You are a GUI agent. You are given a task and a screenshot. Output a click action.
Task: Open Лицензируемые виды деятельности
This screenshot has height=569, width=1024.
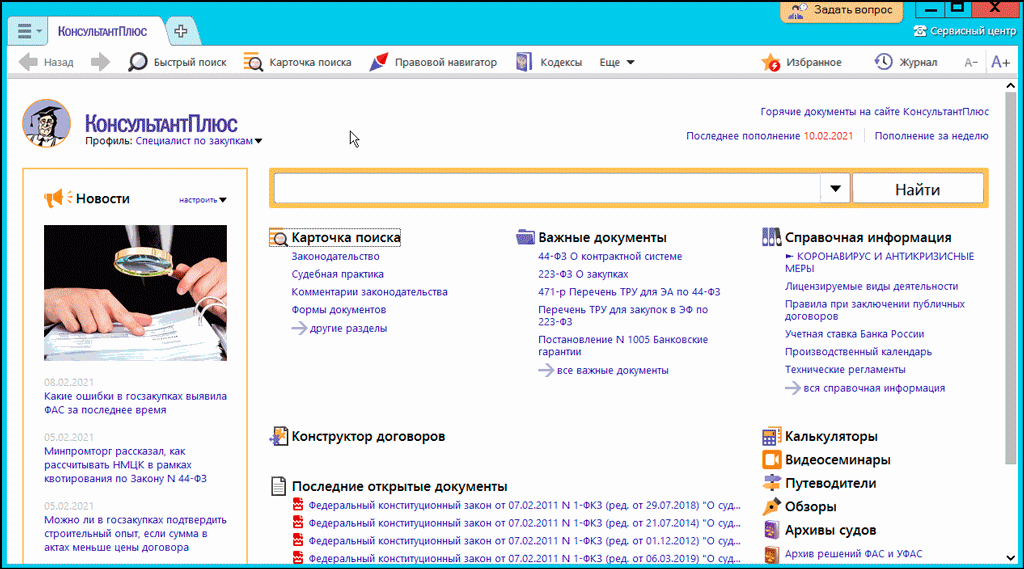(871, 285)
